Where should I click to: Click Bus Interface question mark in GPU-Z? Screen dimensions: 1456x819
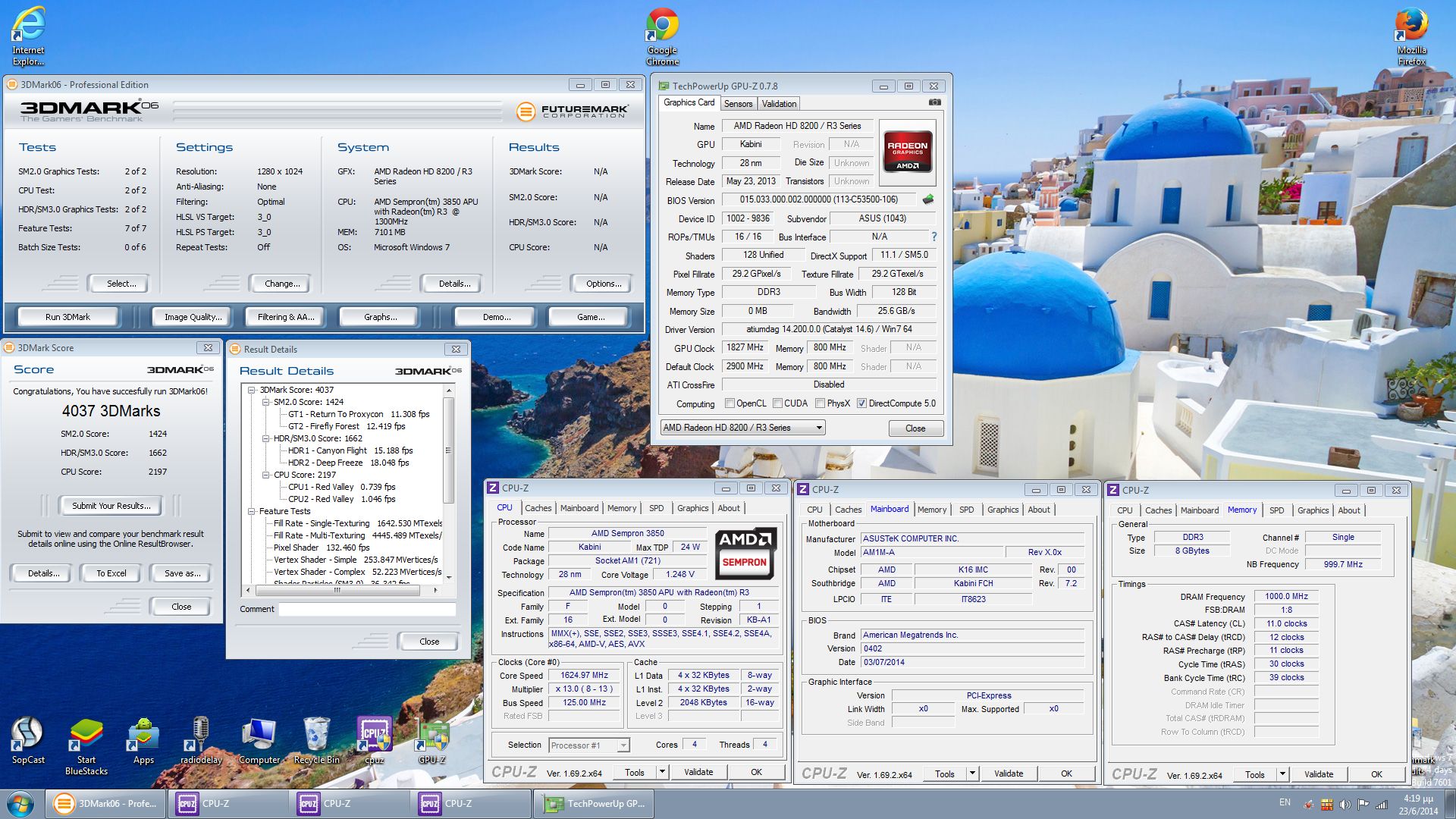pyautogui.click(x=934, y=237)
